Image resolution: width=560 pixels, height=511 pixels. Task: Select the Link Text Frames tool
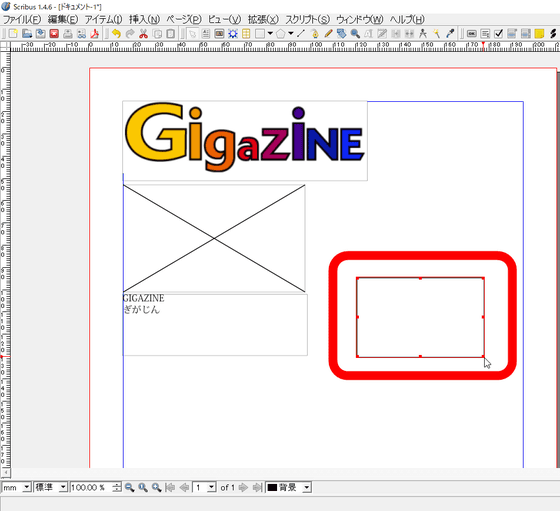[396, 34]
